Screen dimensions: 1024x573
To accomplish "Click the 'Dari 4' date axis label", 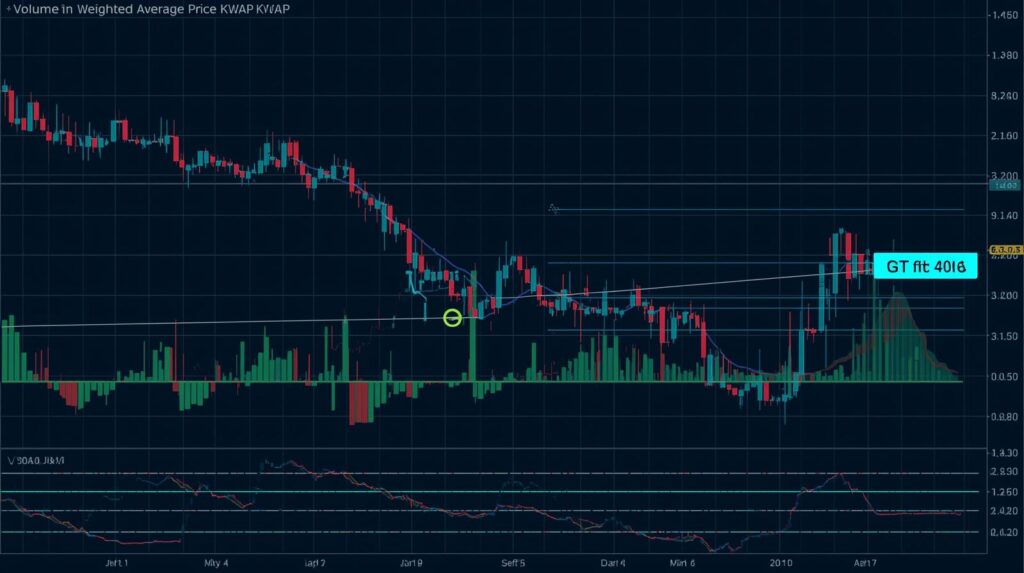I will coord(613,563).
